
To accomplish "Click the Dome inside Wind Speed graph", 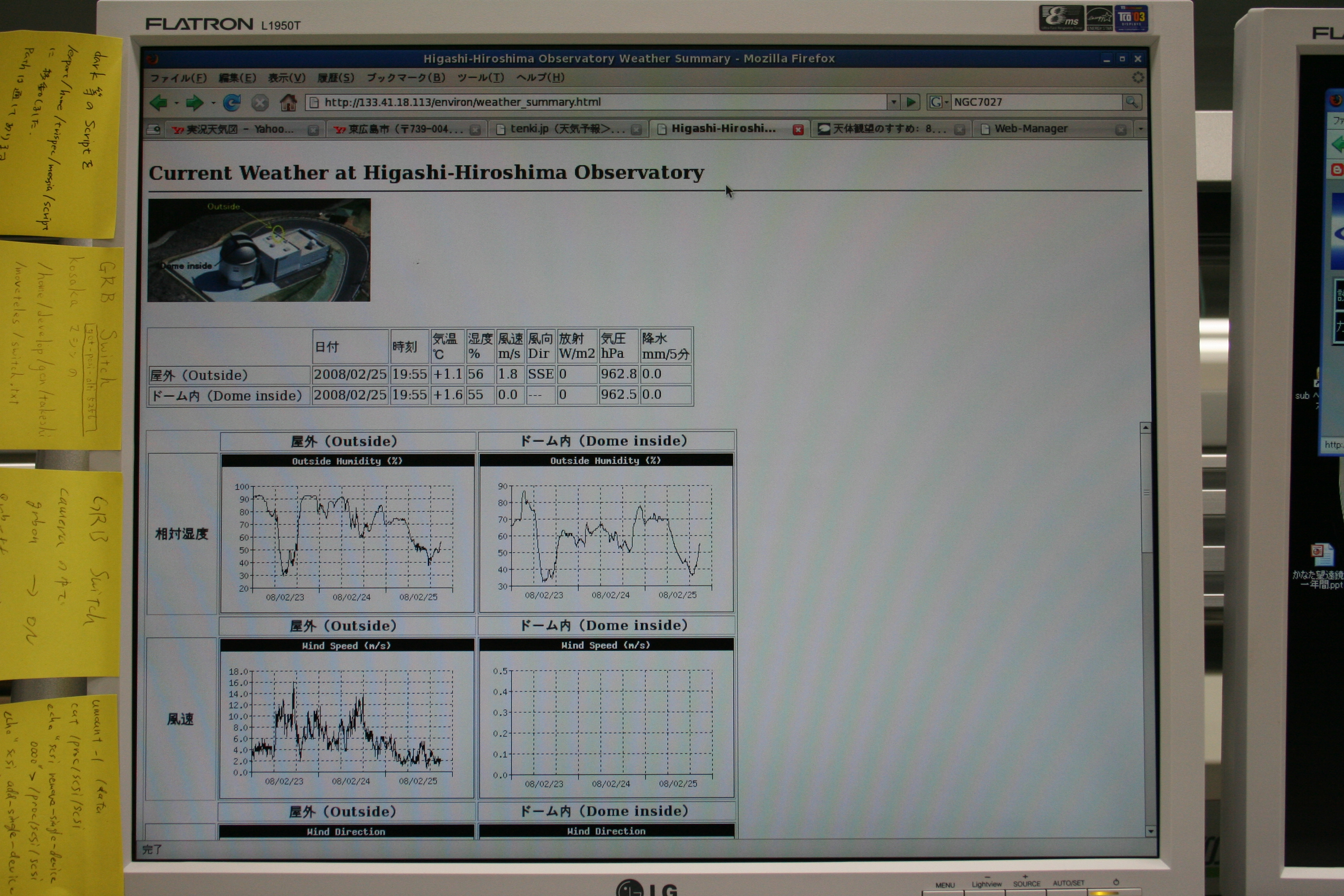I will (x=606, y=717).
